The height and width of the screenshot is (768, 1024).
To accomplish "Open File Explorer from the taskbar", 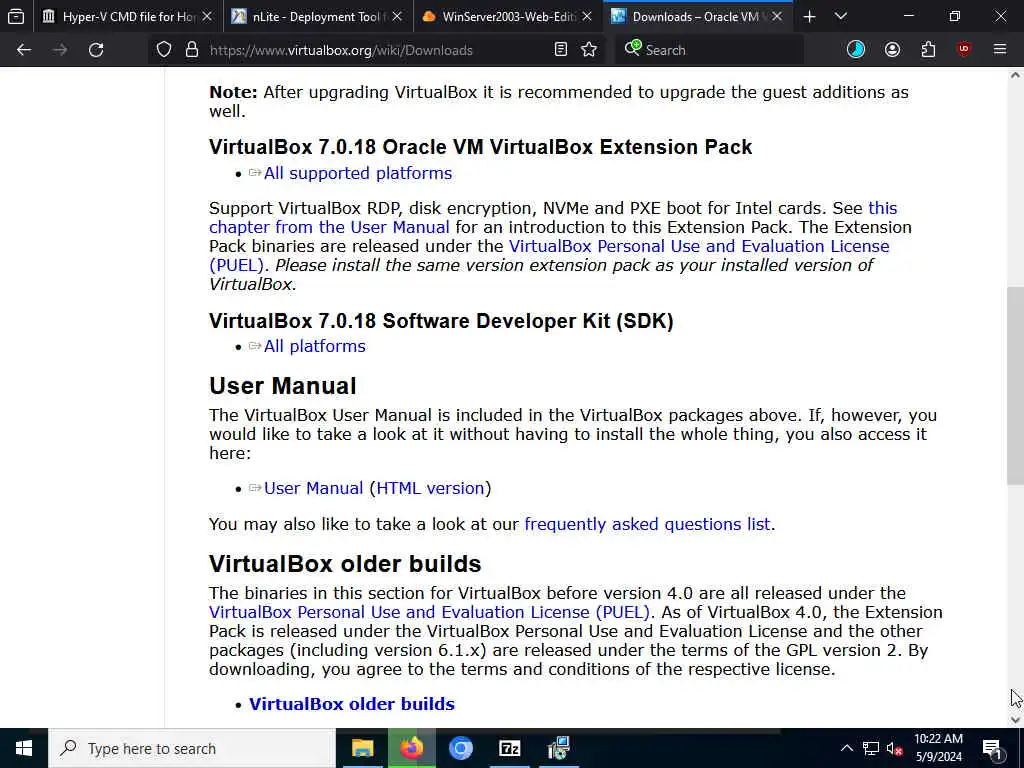I will [362, 748].
